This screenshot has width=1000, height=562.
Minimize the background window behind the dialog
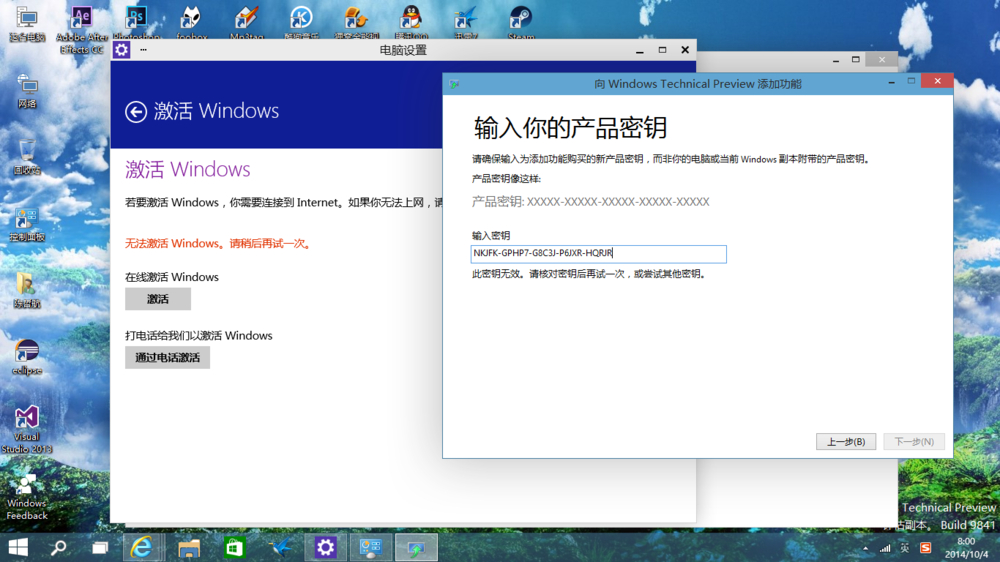pyautogui.click(x=835, y=60)
